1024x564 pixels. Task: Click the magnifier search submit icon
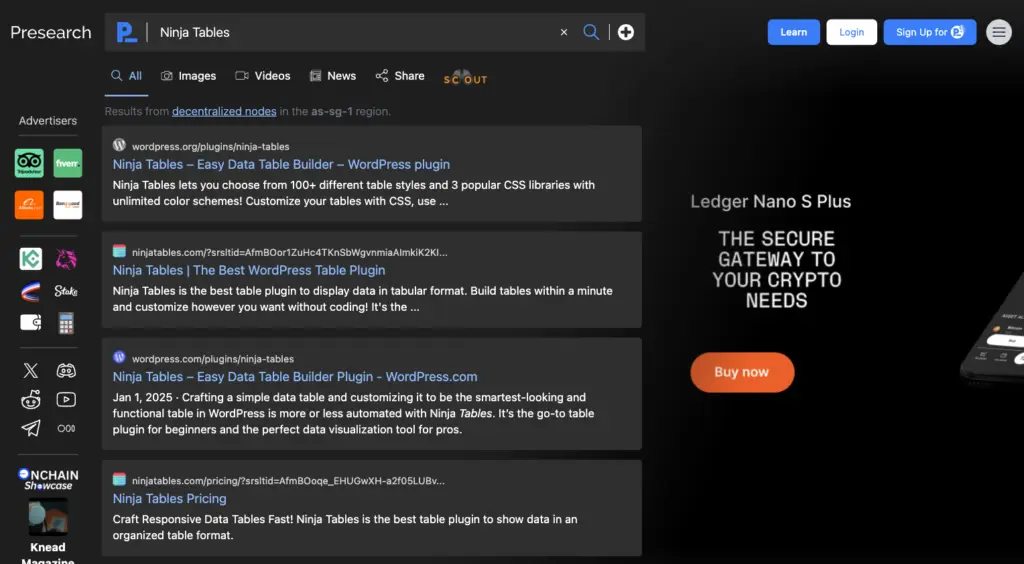point(591,32)
